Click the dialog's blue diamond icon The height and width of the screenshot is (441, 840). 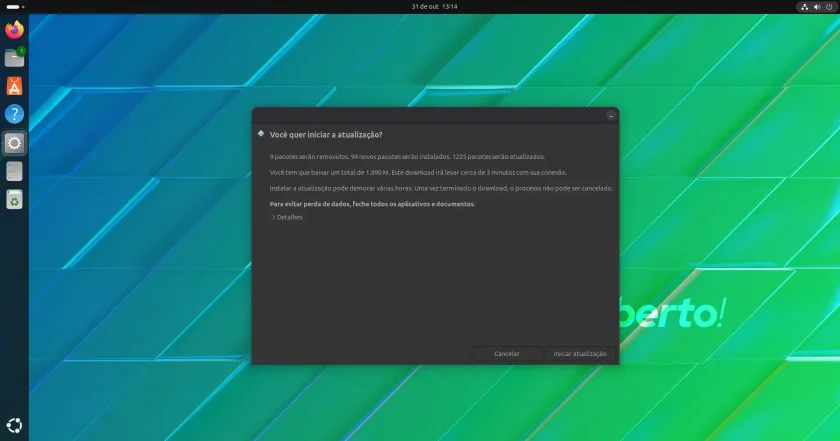tap(261, 133)
